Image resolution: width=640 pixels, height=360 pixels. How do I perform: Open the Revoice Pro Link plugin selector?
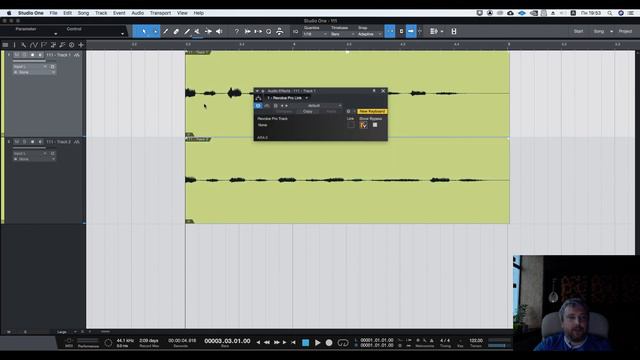coord(288,98)
